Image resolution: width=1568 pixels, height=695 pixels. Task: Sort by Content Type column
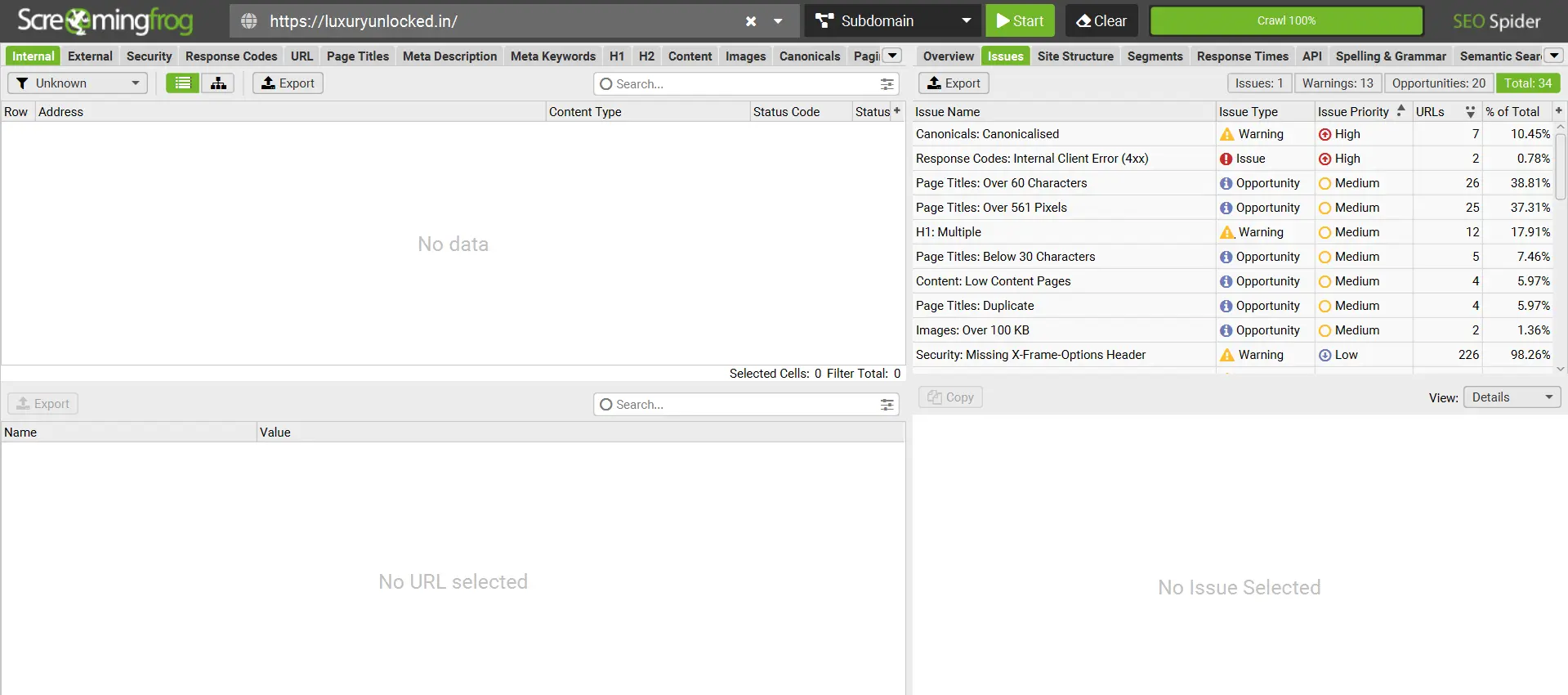click(647, 111)
